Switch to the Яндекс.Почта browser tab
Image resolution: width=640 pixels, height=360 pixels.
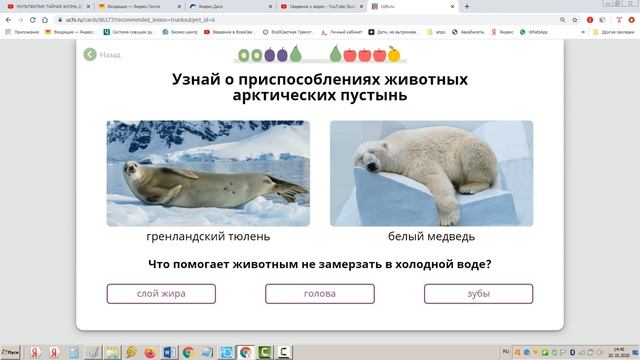pos(140,7)
